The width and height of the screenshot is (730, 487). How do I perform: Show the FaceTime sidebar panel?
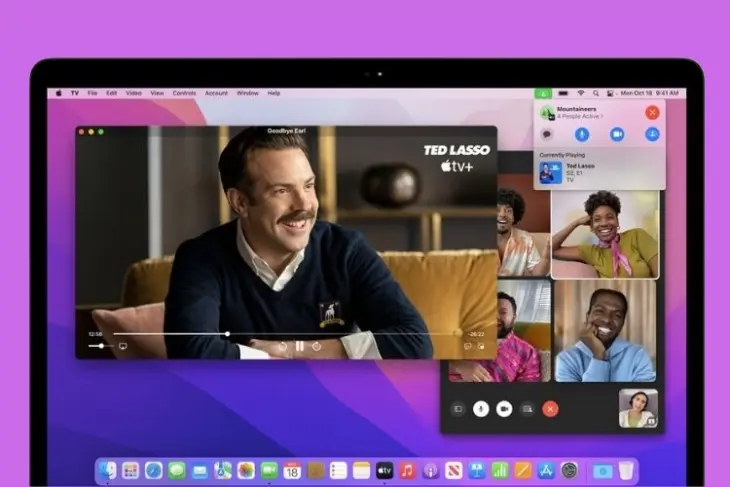coord(458,408)
